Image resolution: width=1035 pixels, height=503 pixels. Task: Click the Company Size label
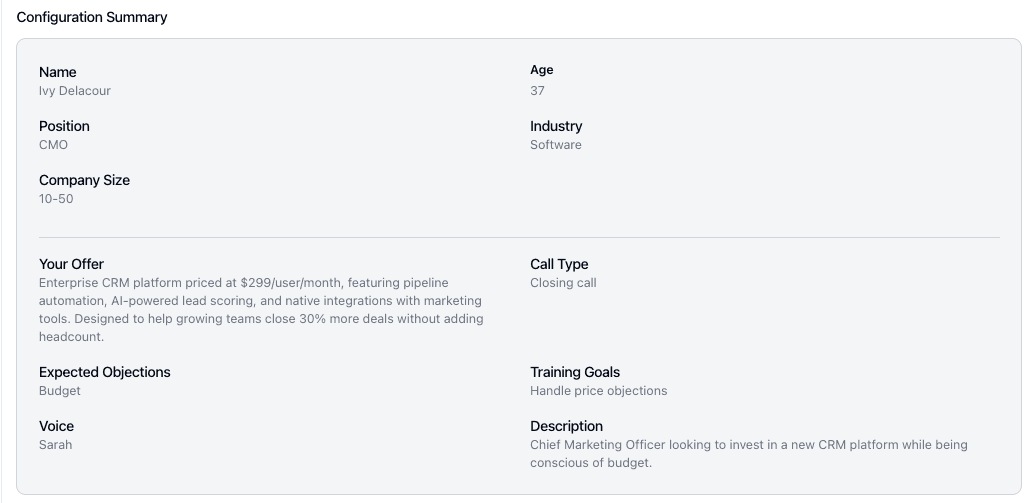pos(84,180)
